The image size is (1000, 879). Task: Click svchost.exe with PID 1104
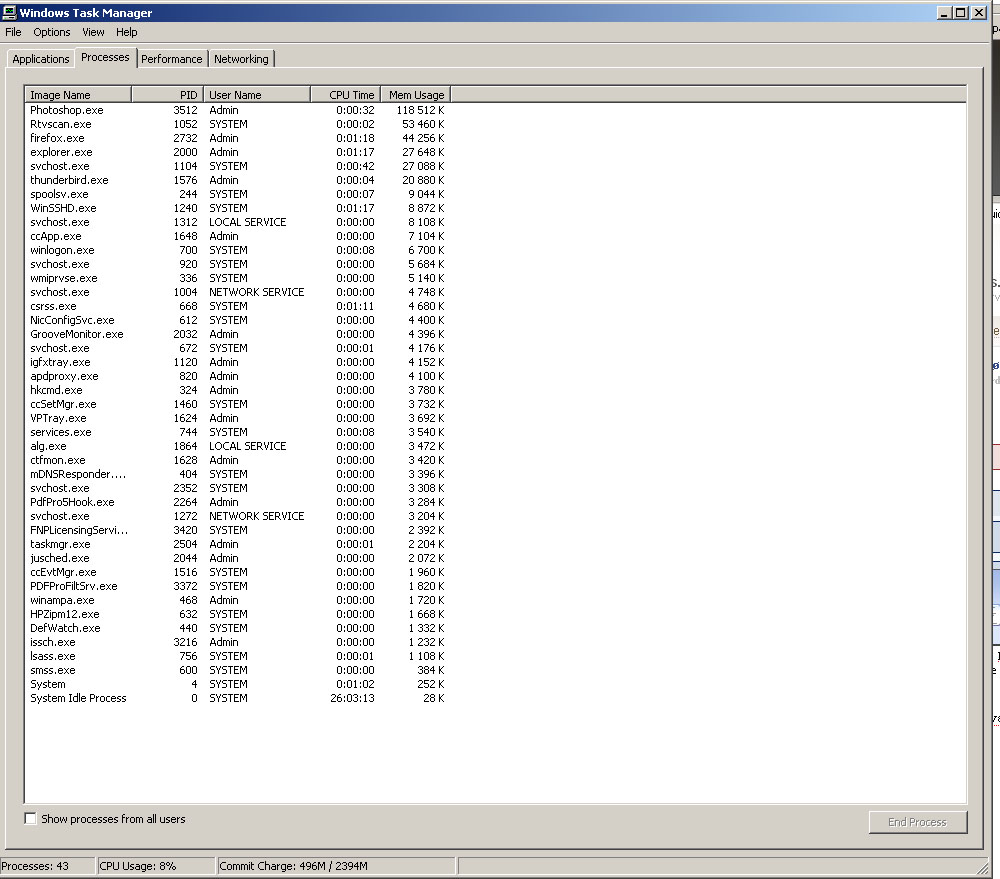(x=237, y=166)
